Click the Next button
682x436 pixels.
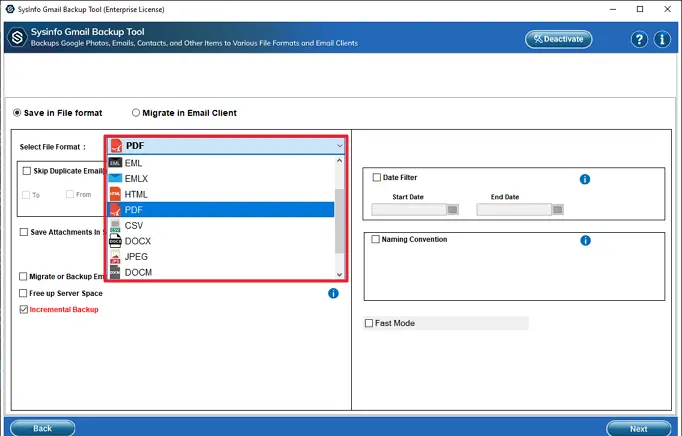639,429
